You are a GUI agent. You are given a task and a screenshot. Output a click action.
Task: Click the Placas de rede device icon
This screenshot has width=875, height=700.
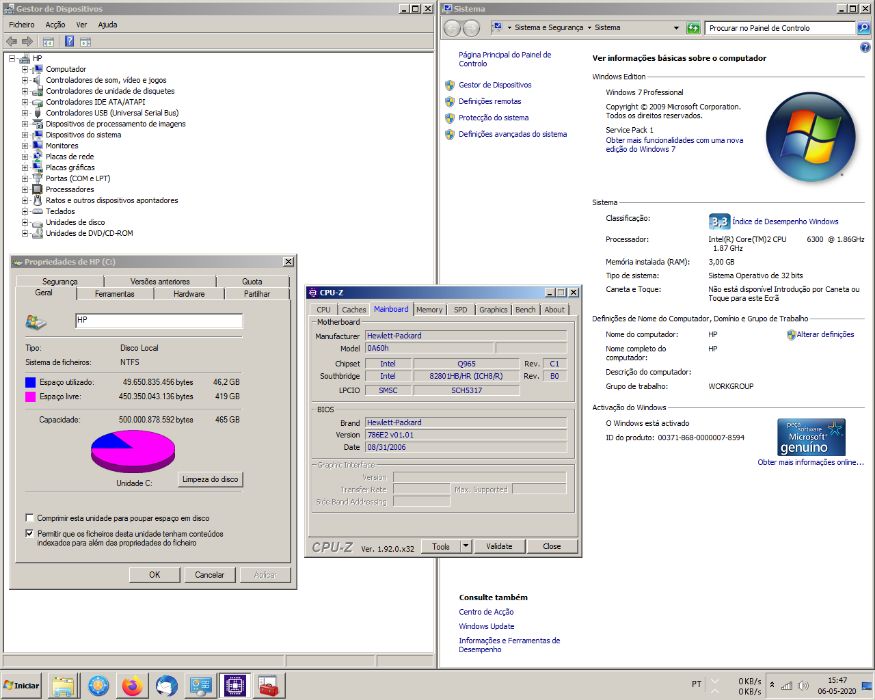click(x=37, y=156)
